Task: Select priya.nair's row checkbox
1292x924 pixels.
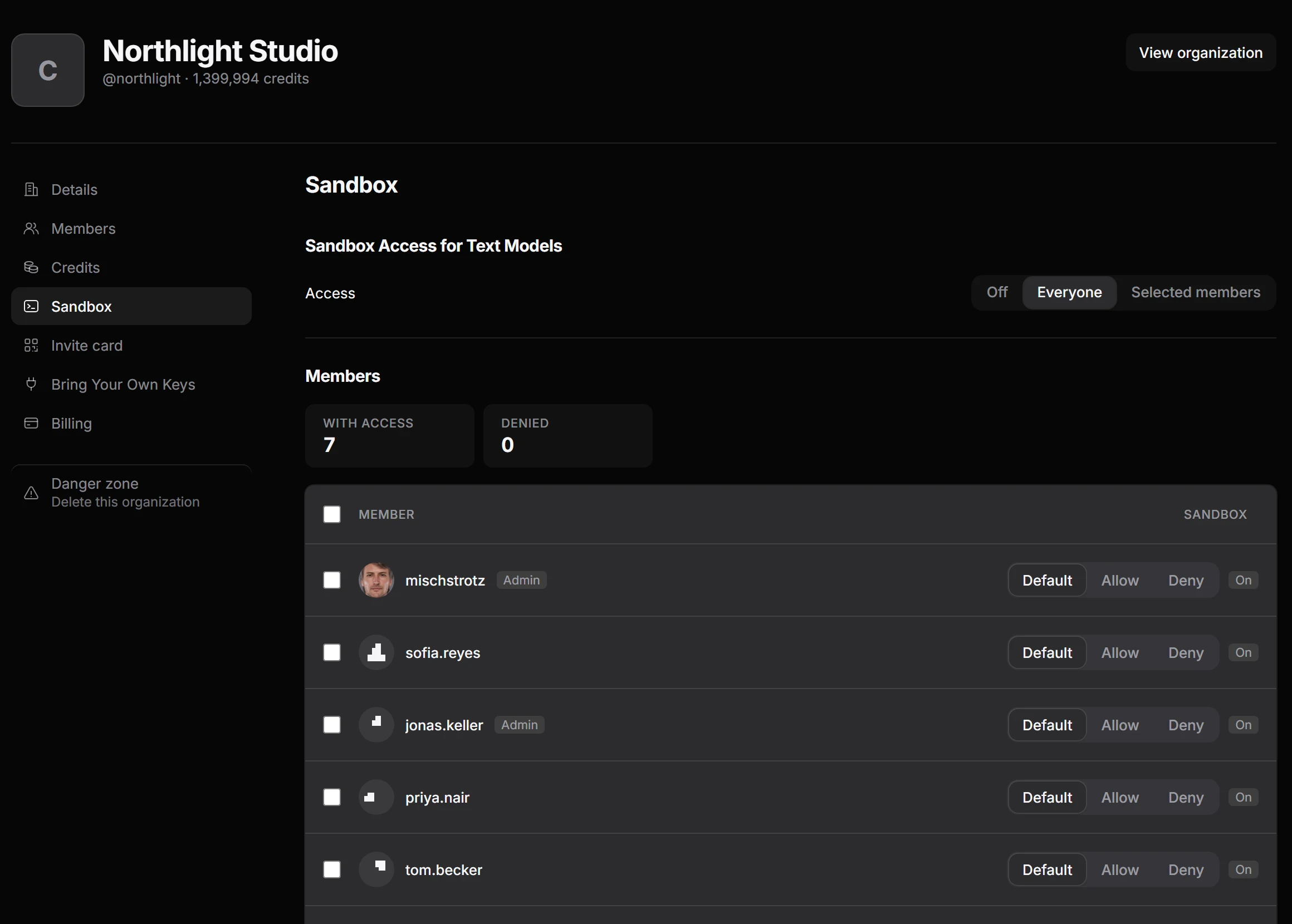Action: [x=332, y=797]
